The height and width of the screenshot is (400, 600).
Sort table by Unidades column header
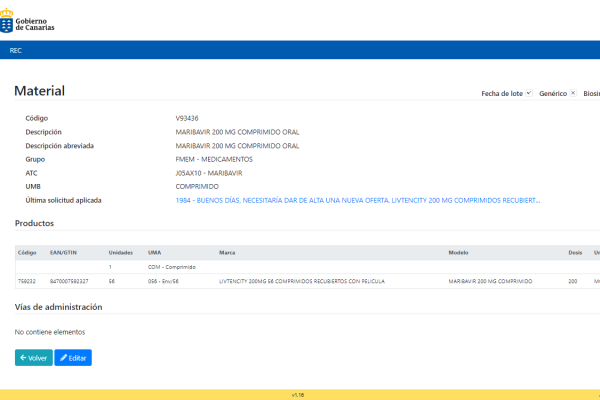click(x=120, y=252)
